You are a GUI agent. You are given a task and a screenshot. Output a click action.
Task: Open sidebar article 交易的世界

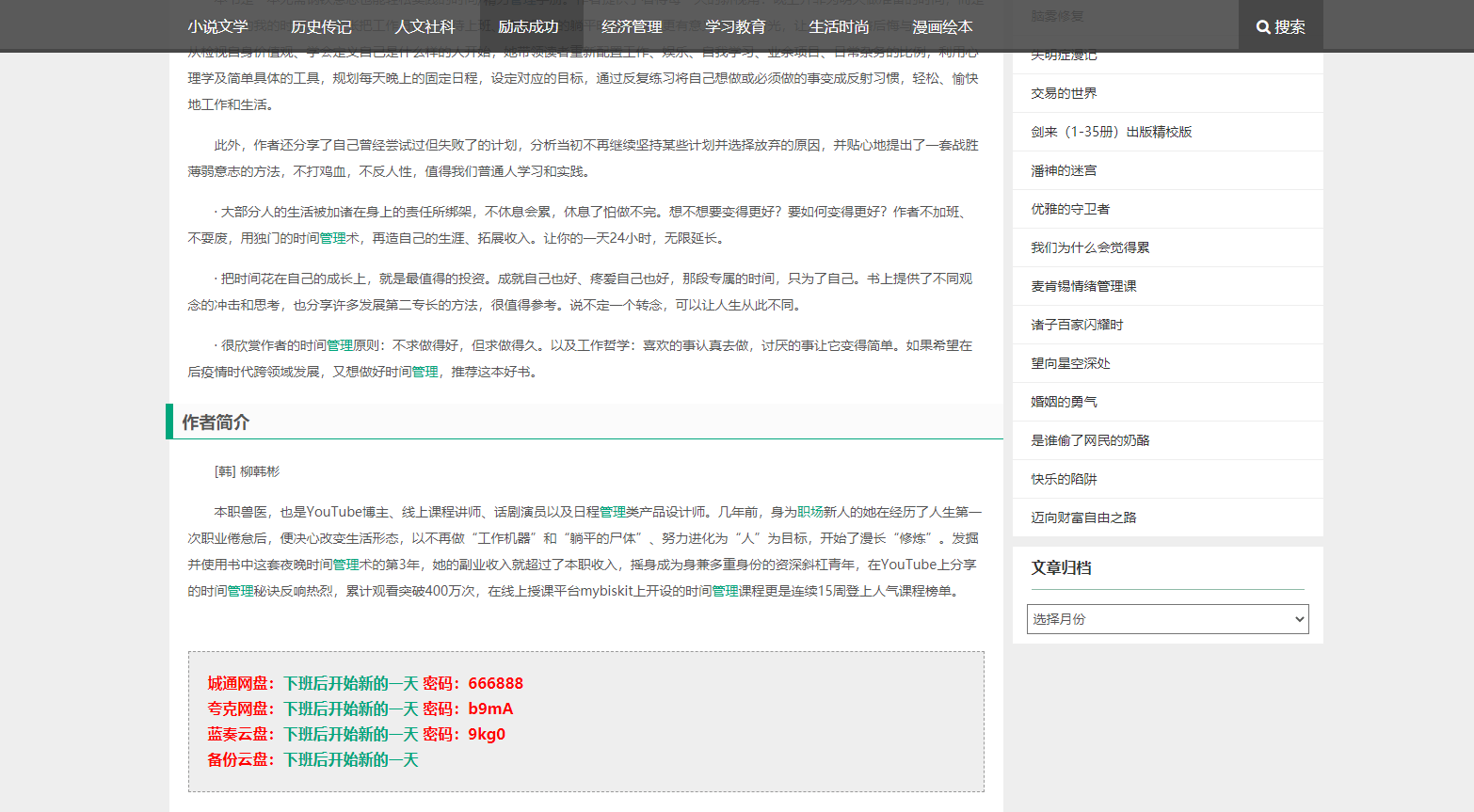[1064, 93]
